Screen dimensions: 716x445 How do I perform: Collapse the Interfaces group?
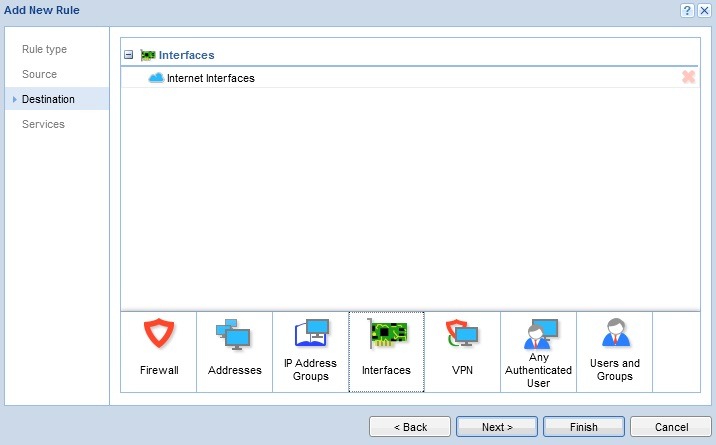pyautogui.click(x=128, y=55)
